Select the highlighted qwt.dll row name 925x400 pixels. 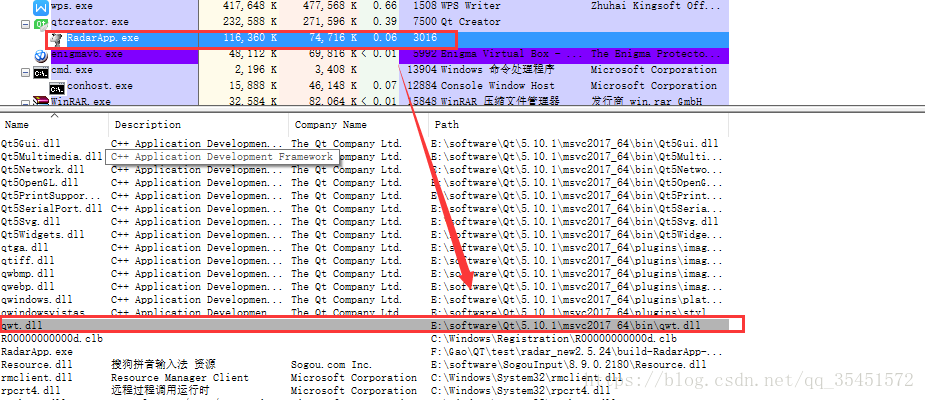(22, 325)
